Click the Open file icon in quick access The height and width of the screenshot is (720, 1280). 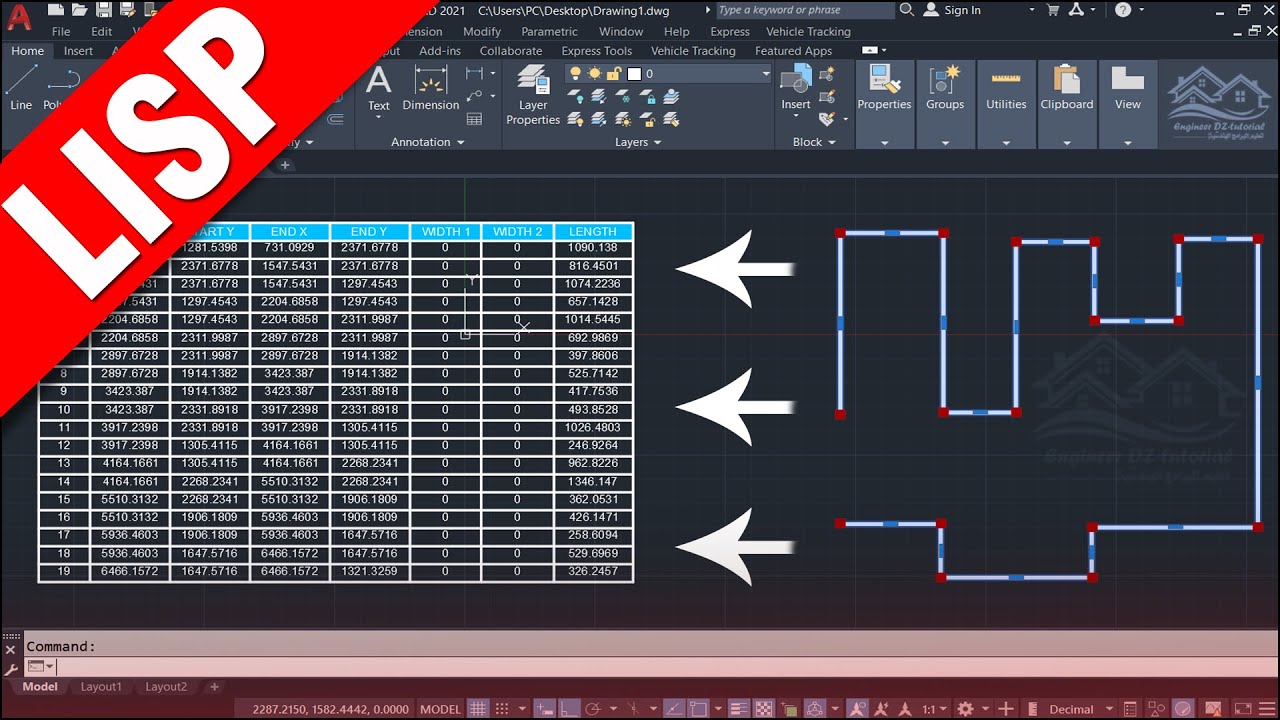[80, 10]
